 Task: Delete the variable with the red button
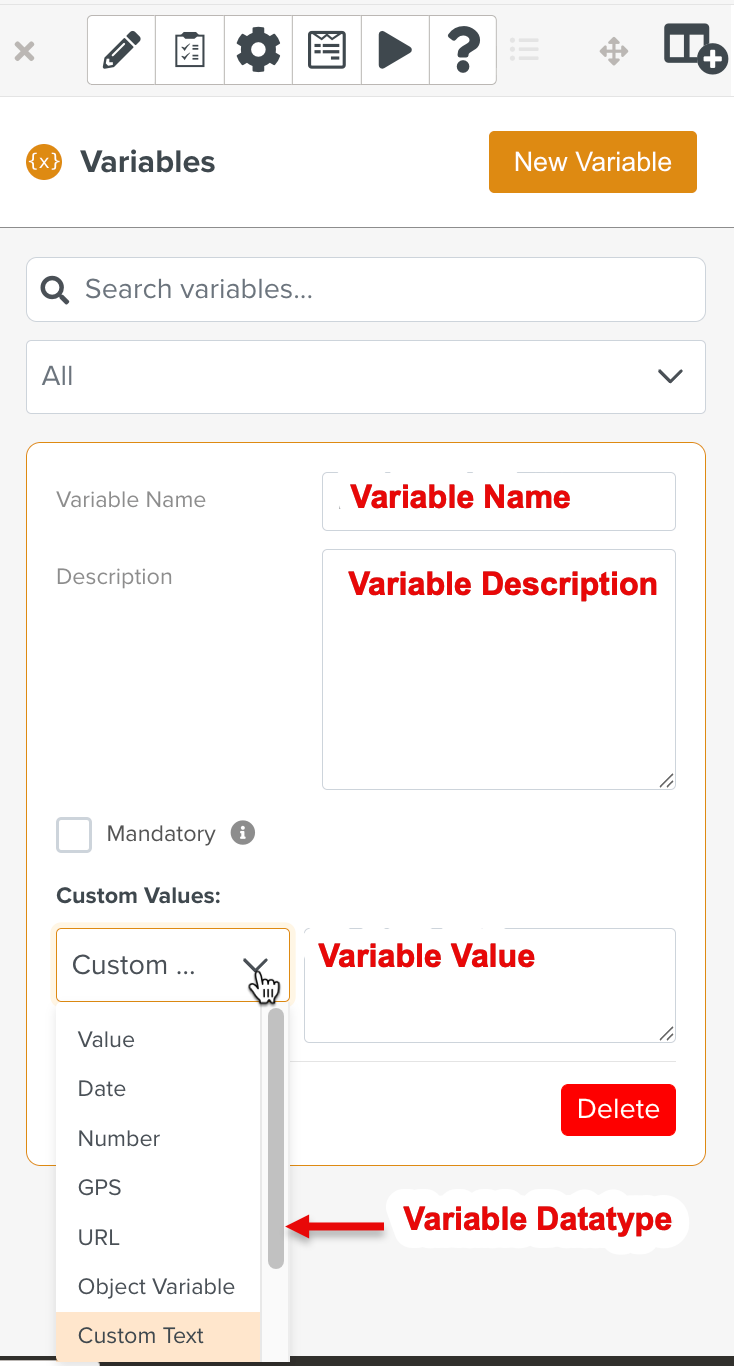tap(618, 1110)
